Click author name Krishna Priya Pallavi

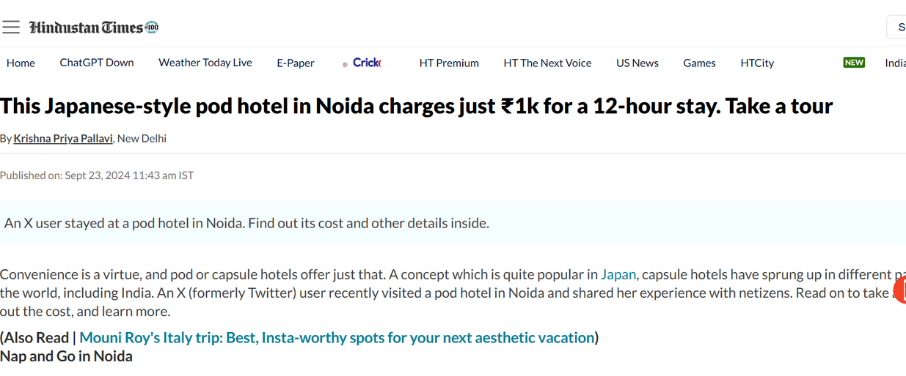click(x=63, y=139)
